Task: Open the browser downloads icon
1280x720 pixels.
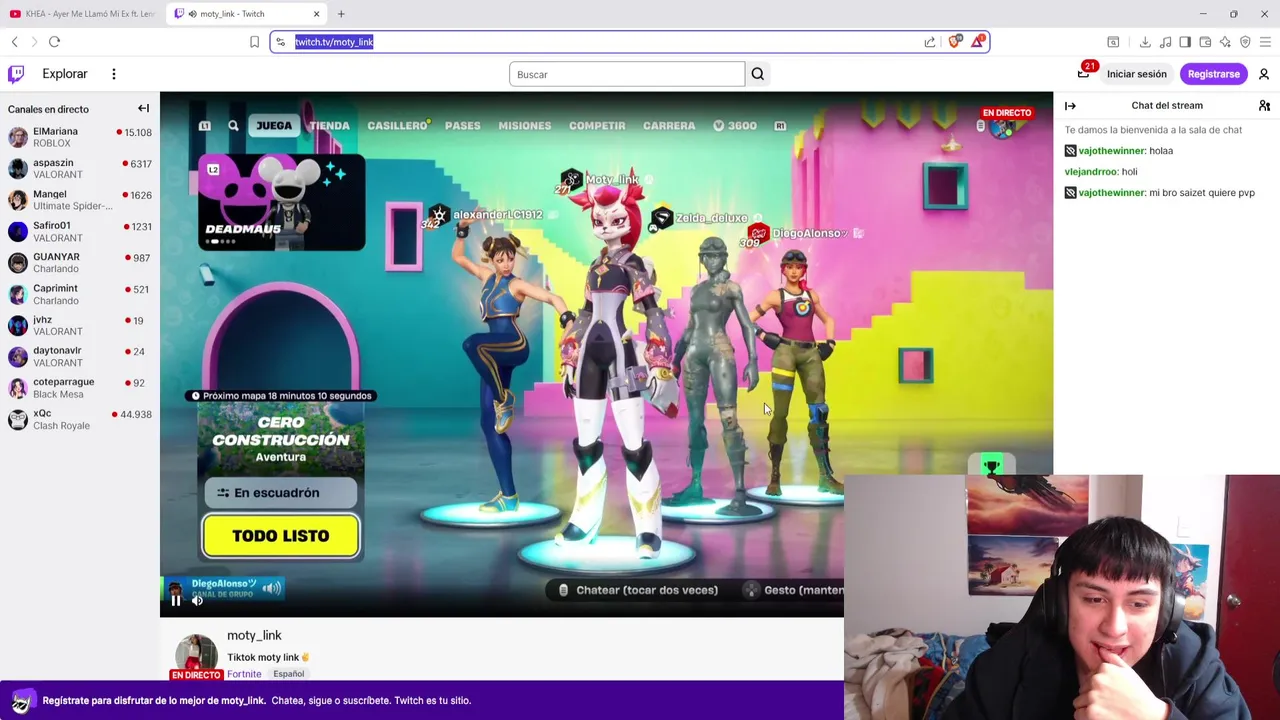Action: click(x=1145, y=42)
